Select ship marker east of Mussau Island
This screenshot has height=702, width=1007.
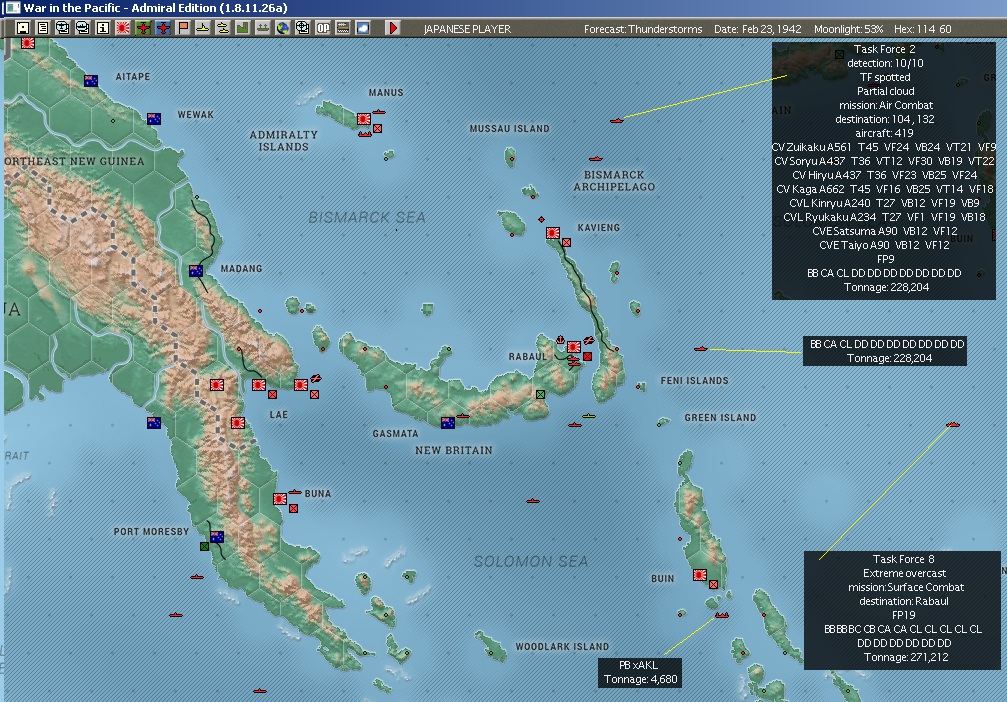coord(595,158)
